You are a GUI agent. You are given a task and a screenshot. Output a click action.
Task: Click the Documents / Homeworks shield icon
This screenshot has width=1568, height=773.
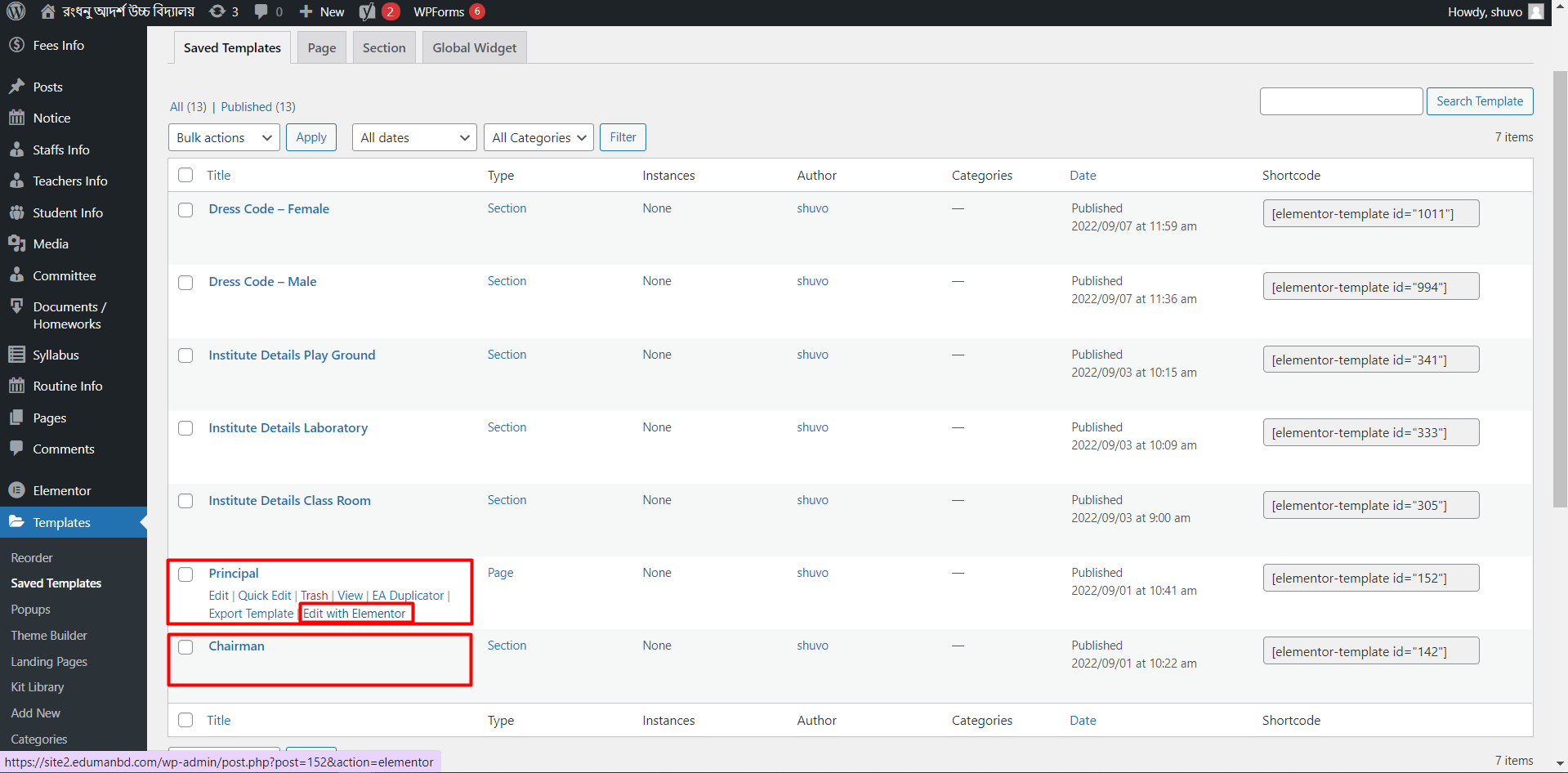(16, 306)
